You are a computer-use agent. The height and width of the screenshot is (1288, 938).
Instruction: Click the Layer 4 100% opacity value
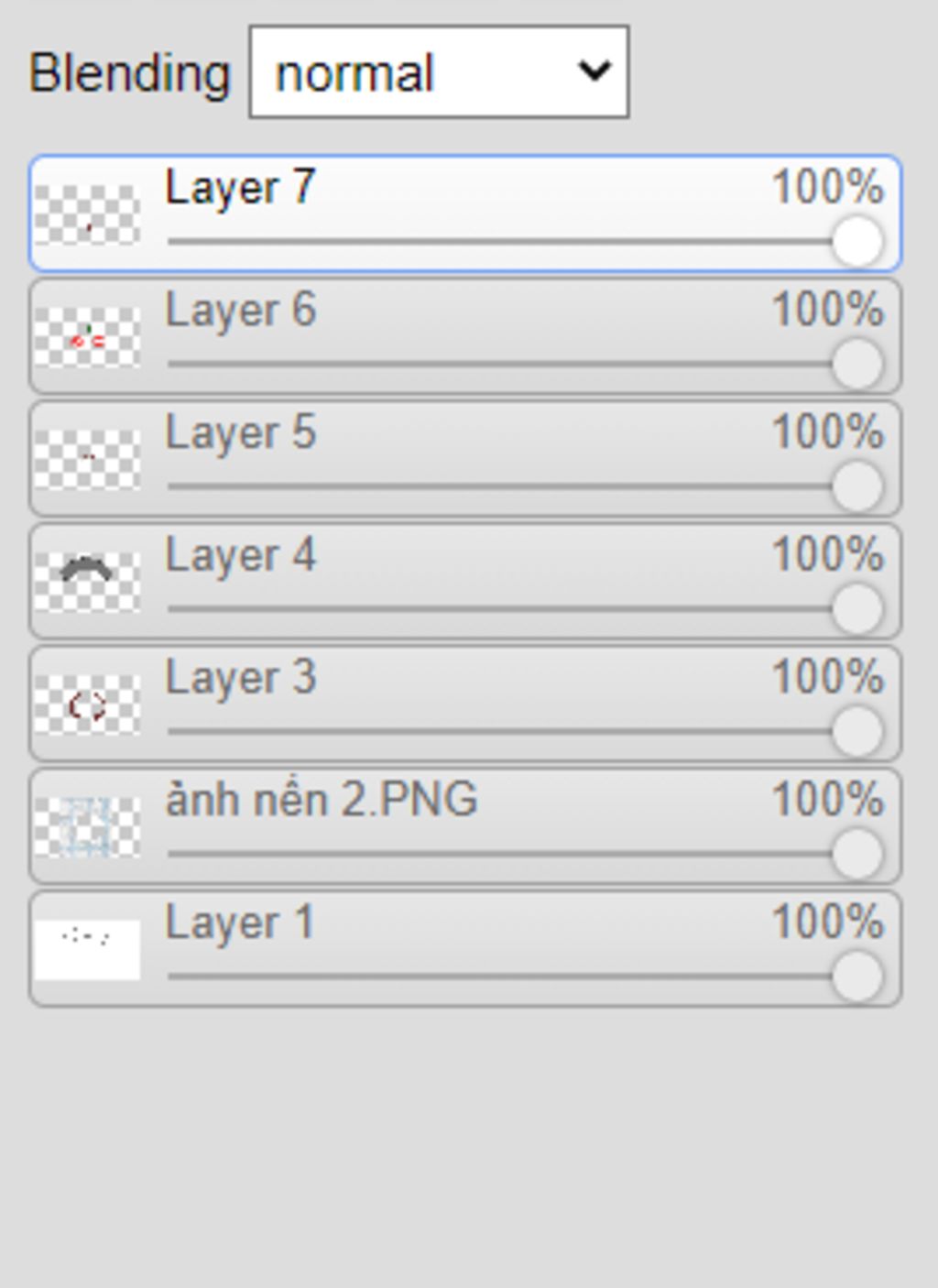(x=828, y=555)
